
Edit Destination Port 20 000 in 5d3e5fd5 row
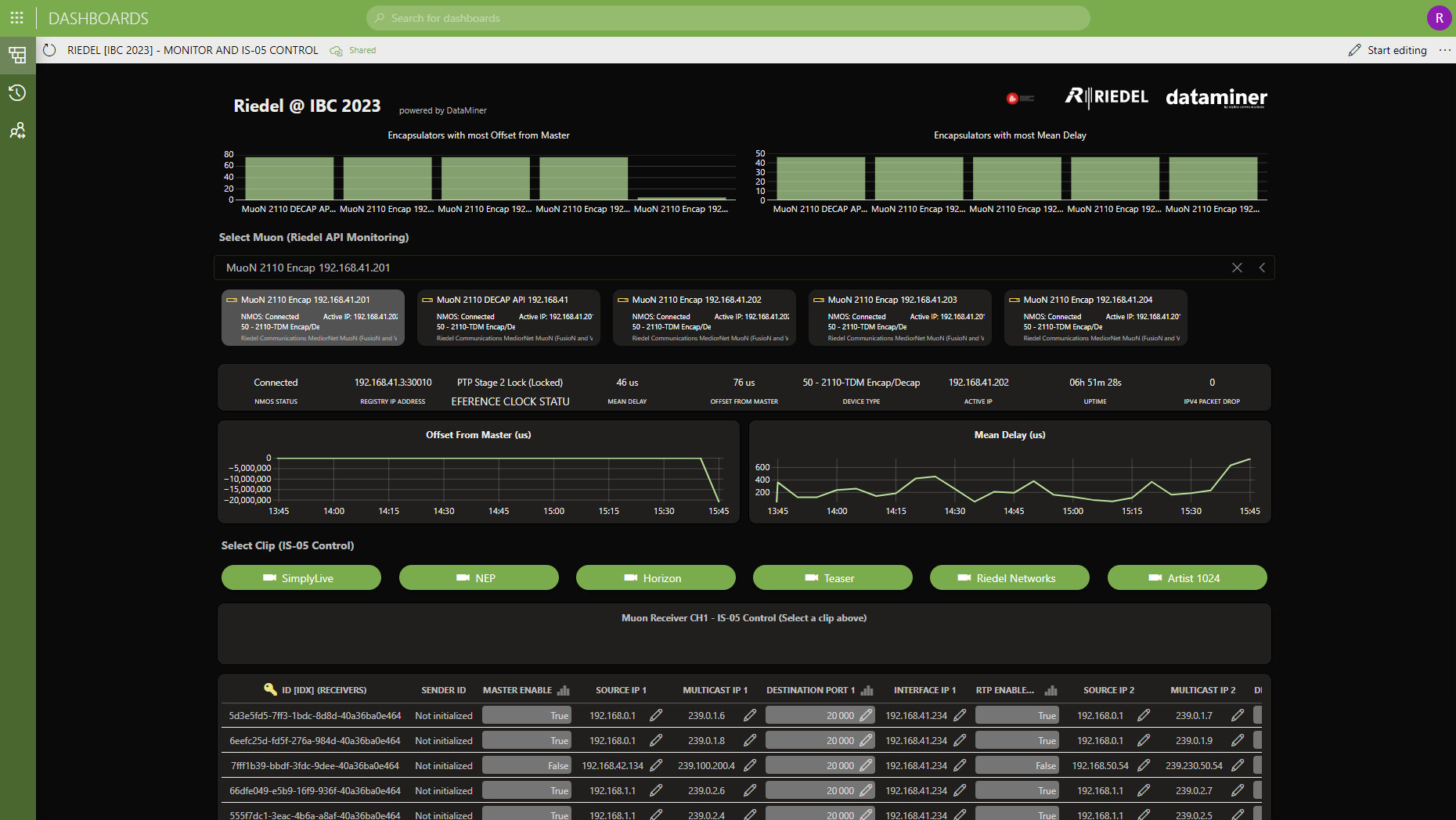866,715
